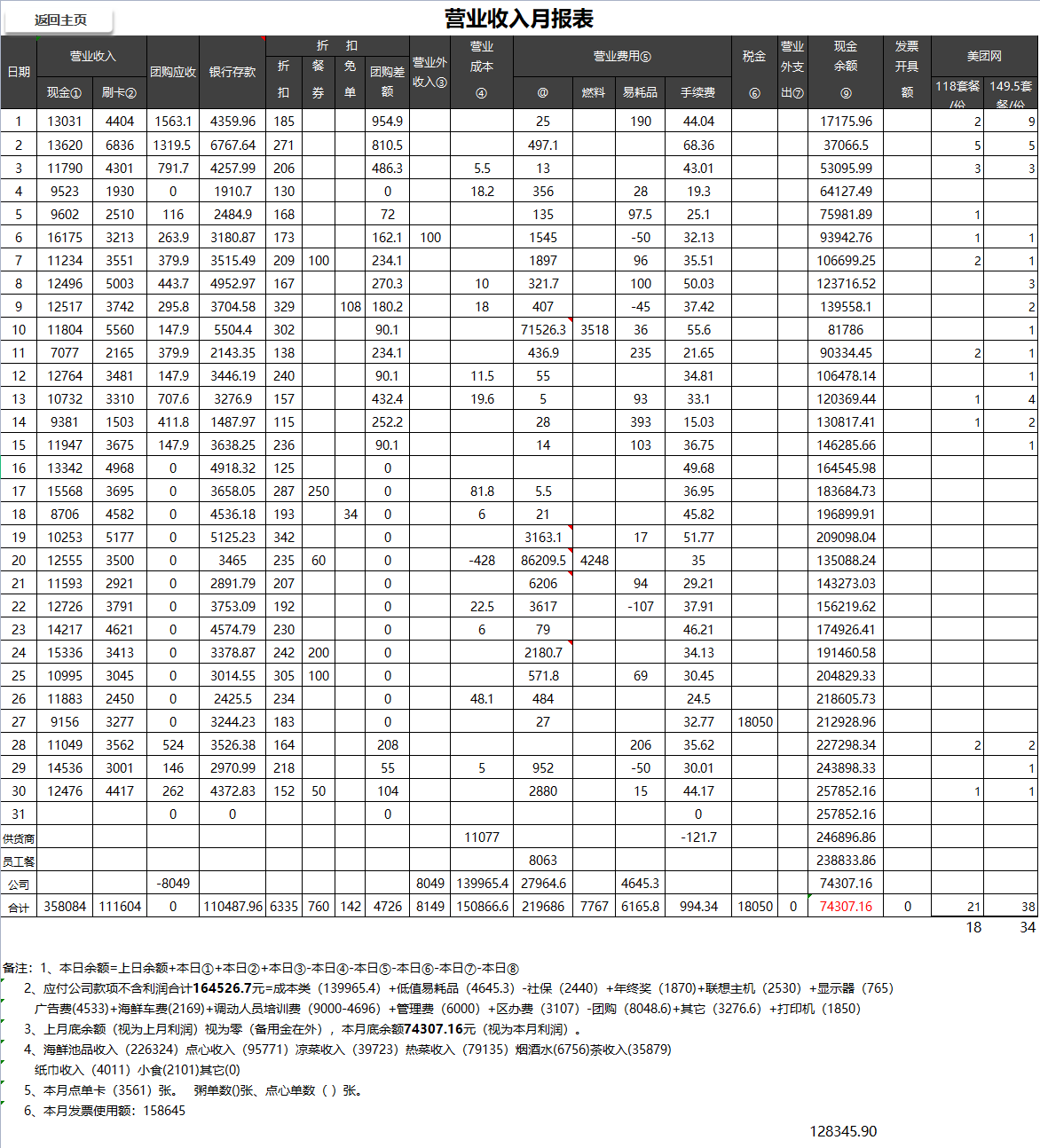
Task: Select the 86209.5 expense cell
Action: click(543, 561)
